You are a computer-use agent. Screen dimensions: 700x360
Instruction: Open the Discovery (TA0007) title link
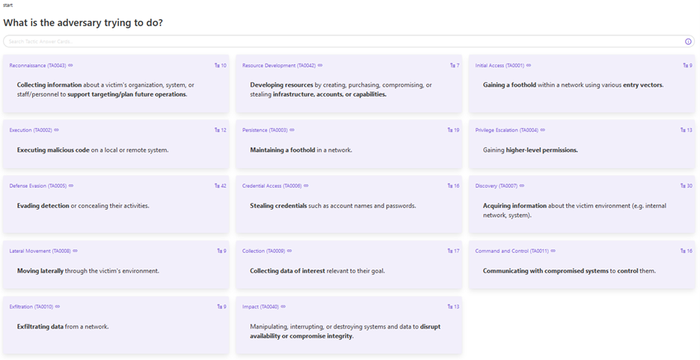coord(496,186)
